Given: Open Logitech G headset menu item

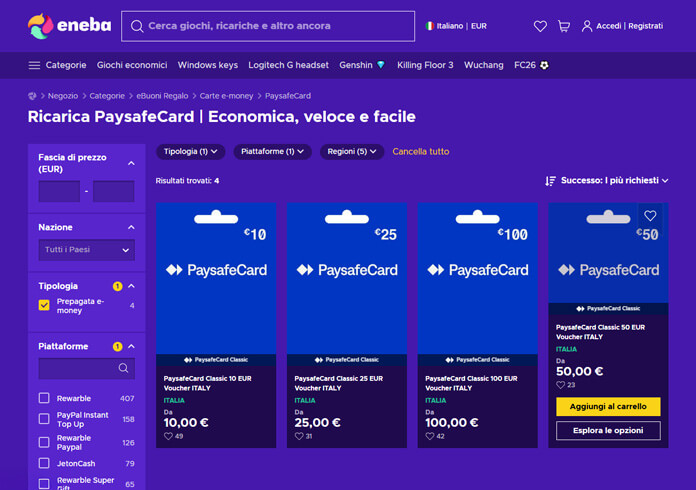Looking at the screenshot, I should point(289,65).
